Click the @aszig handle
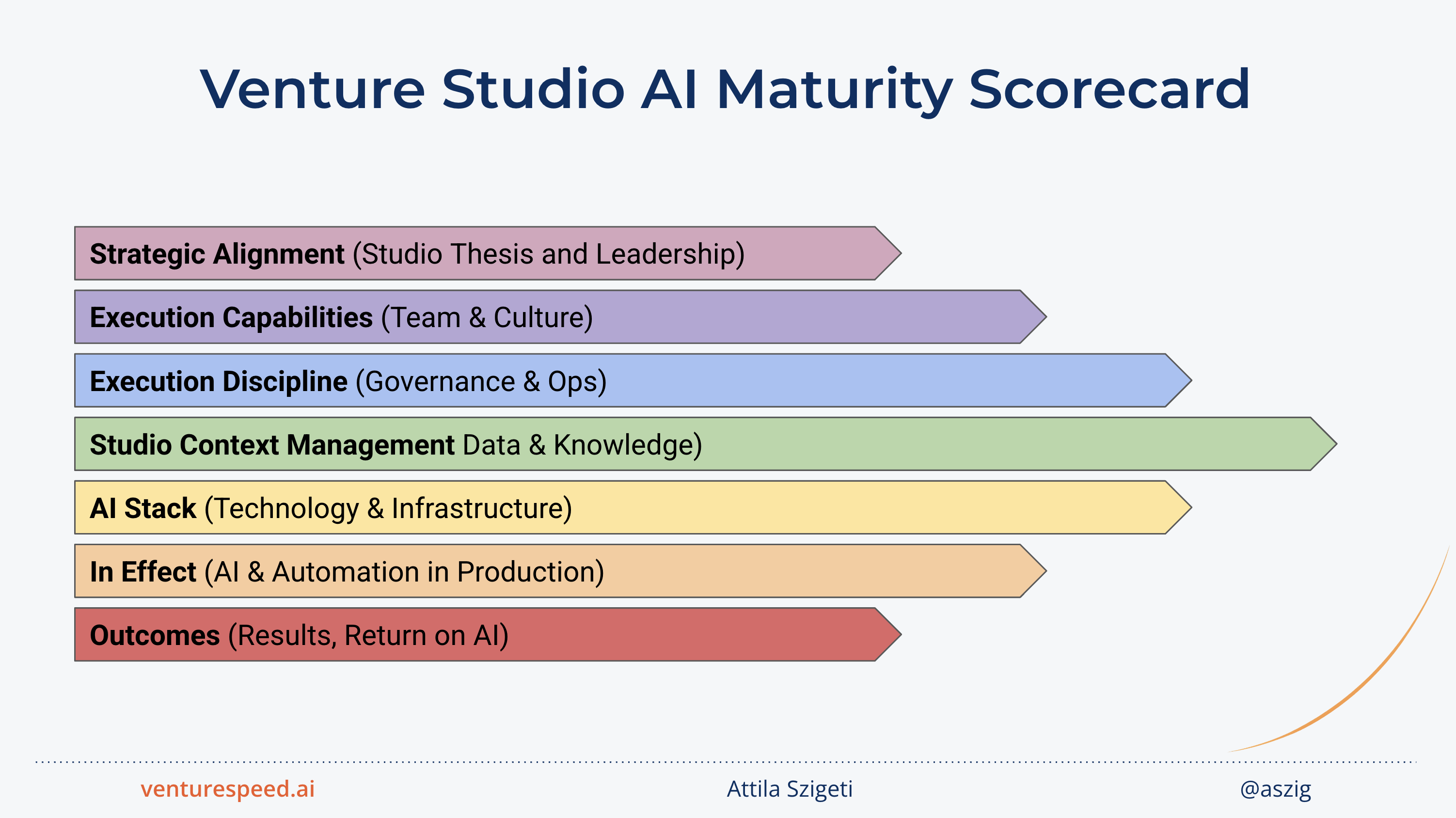This screenshot has width=1456, height=818. pos(1275,789)
